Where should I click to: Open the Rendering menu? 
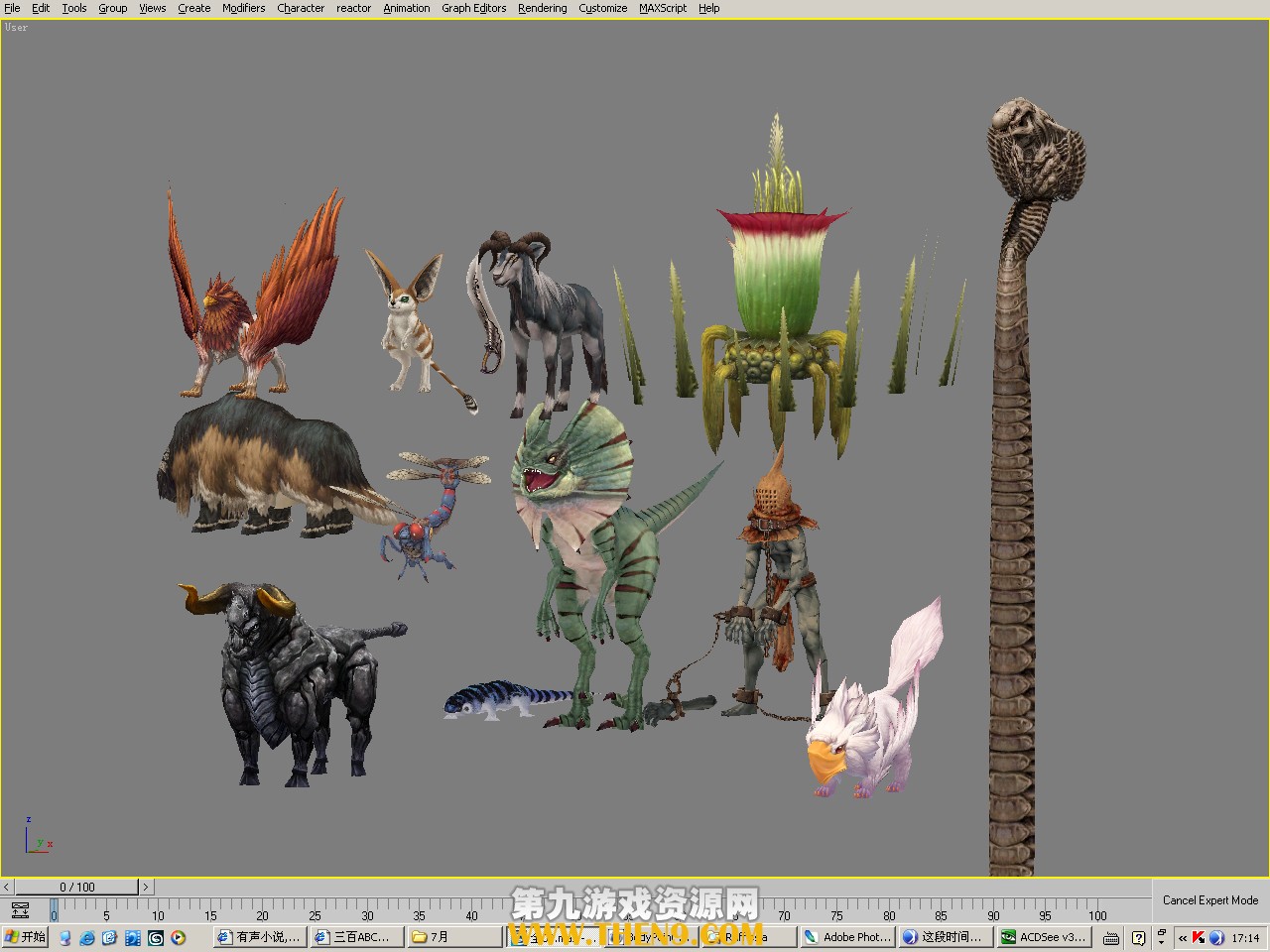[x=542, y=8]
